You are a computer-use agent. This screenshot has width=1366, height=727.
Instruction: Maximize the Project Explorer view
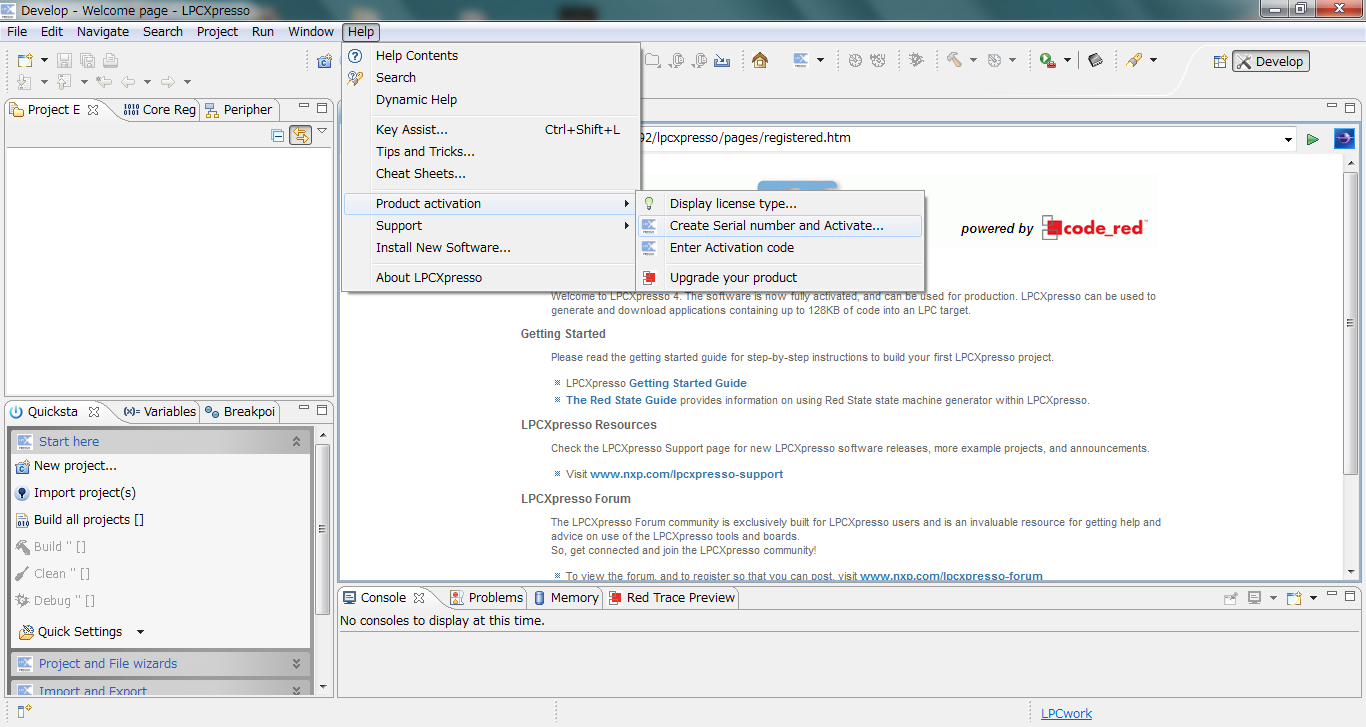pyautogui.click(x=322, y=108)
